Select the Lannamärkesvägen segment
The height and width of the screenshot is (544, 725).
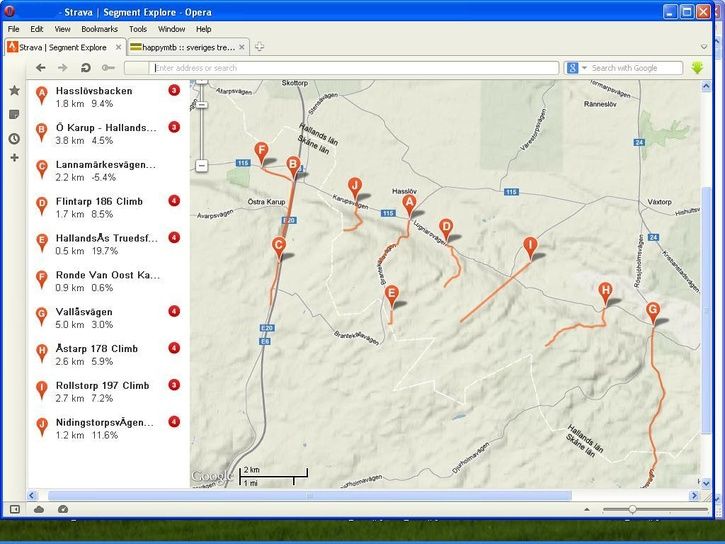(108, 171)
